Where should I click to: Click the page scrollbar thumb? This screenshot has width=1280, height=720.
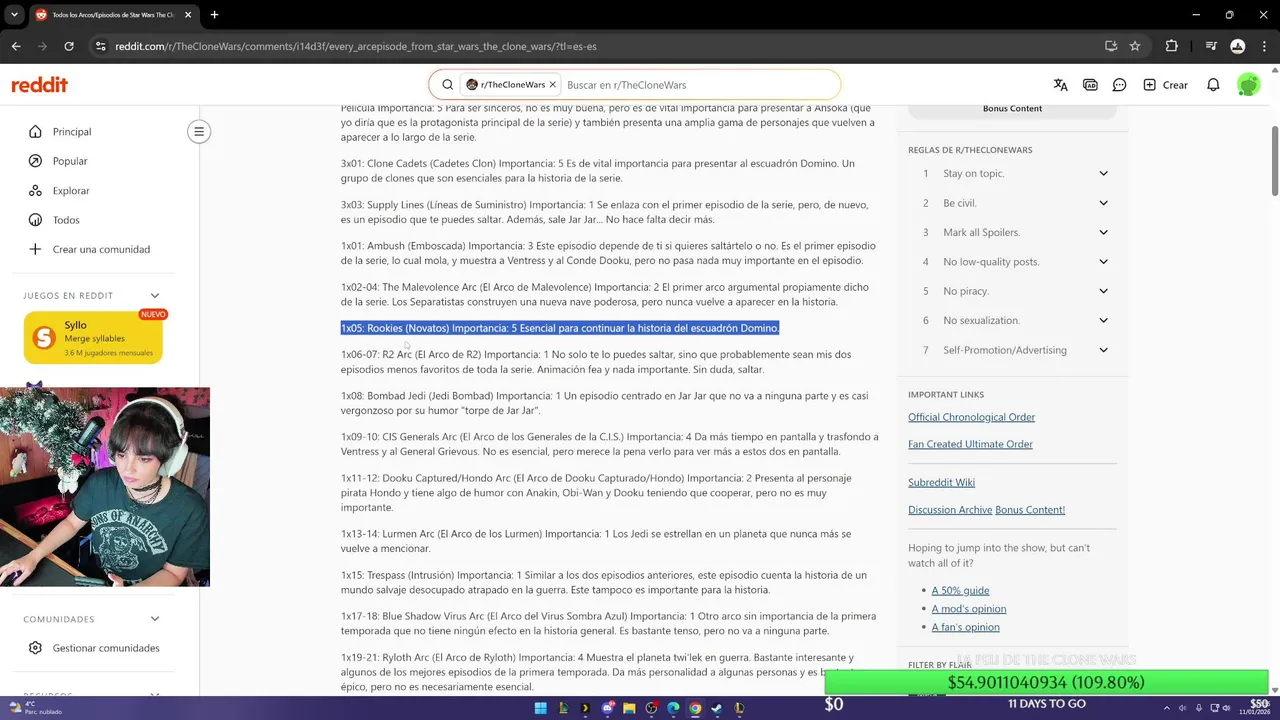(x=1274, y=160)
